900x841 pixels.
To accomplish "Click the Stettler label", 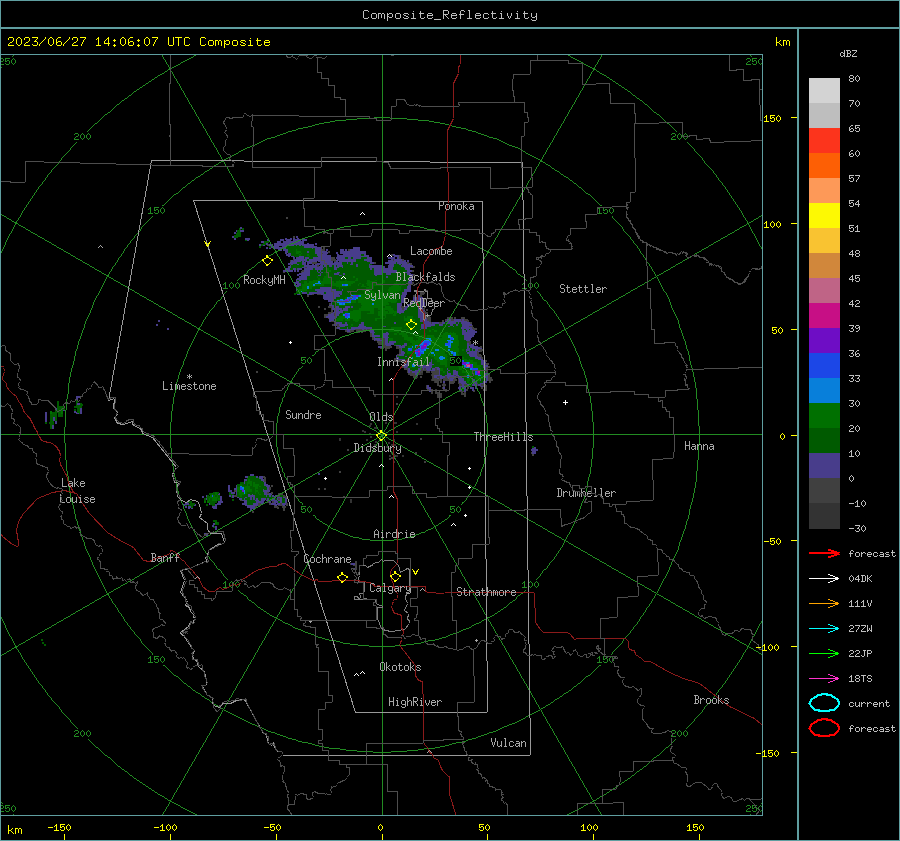I will coord(583,289).
